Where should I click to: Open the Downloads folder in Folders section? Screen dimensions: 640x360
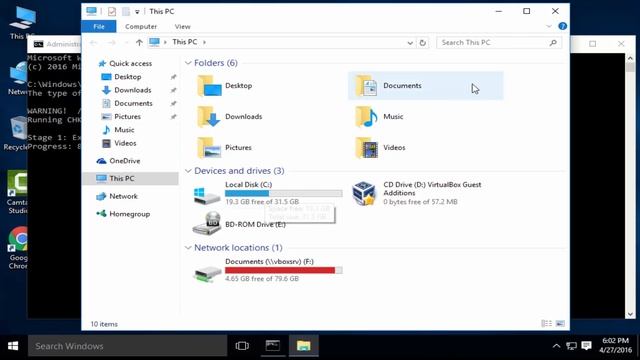pos(229,117)
